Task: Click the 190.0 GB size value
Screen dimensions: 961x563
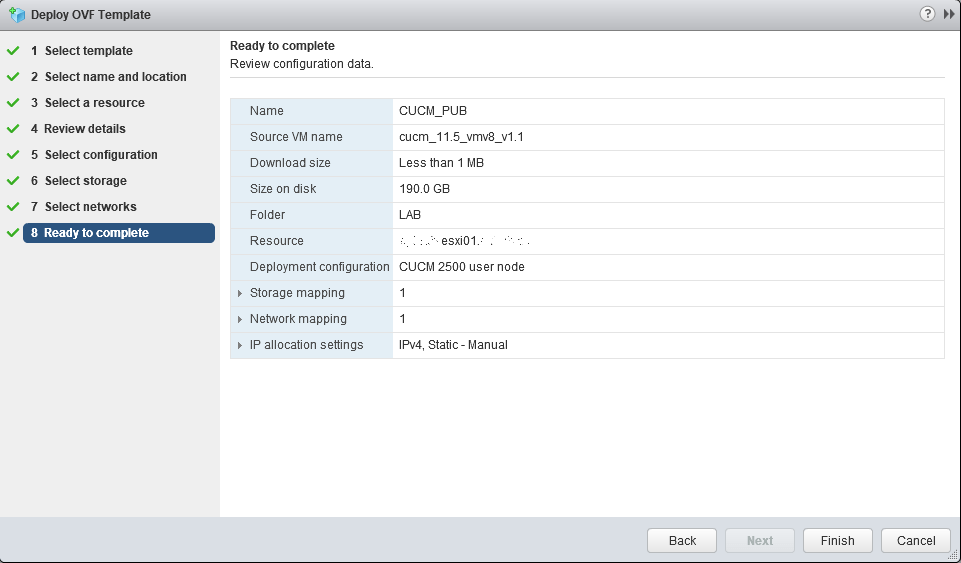Action: tap(424, 189)
